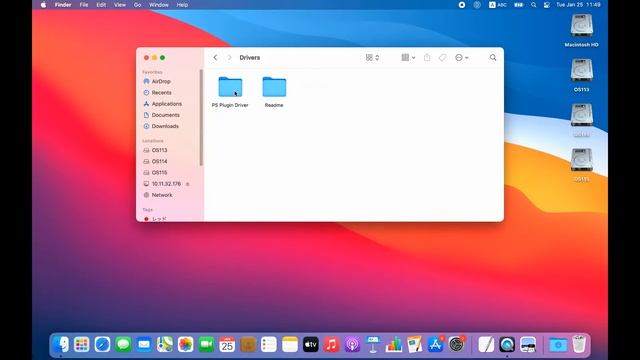The width and height of the screenshot is (640, 360).
Task: Click the battery status icon
Action: pos(519,5)
